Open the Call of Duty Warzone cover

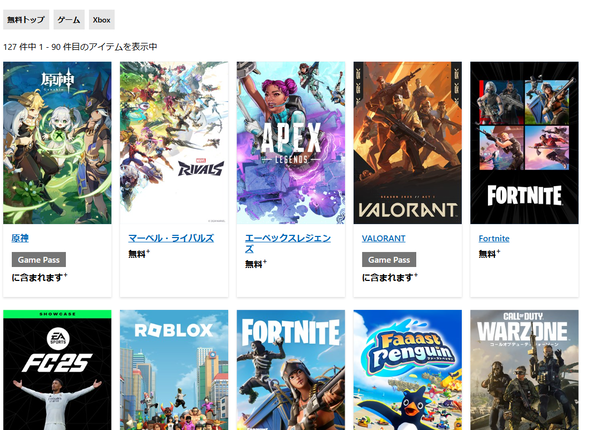pyautogui.click(x=524, y=370)
